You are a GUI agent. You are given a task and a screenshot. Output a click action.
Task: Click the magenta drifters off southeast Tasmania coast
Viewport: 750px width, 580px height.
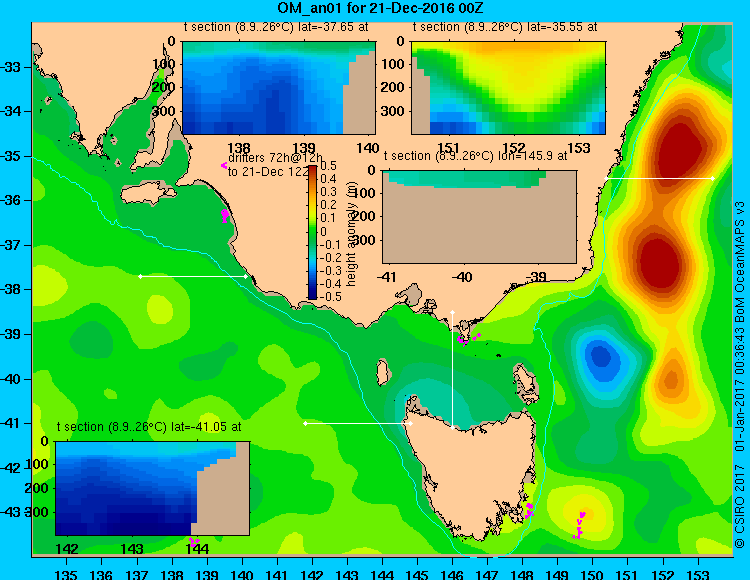[529, 510]
